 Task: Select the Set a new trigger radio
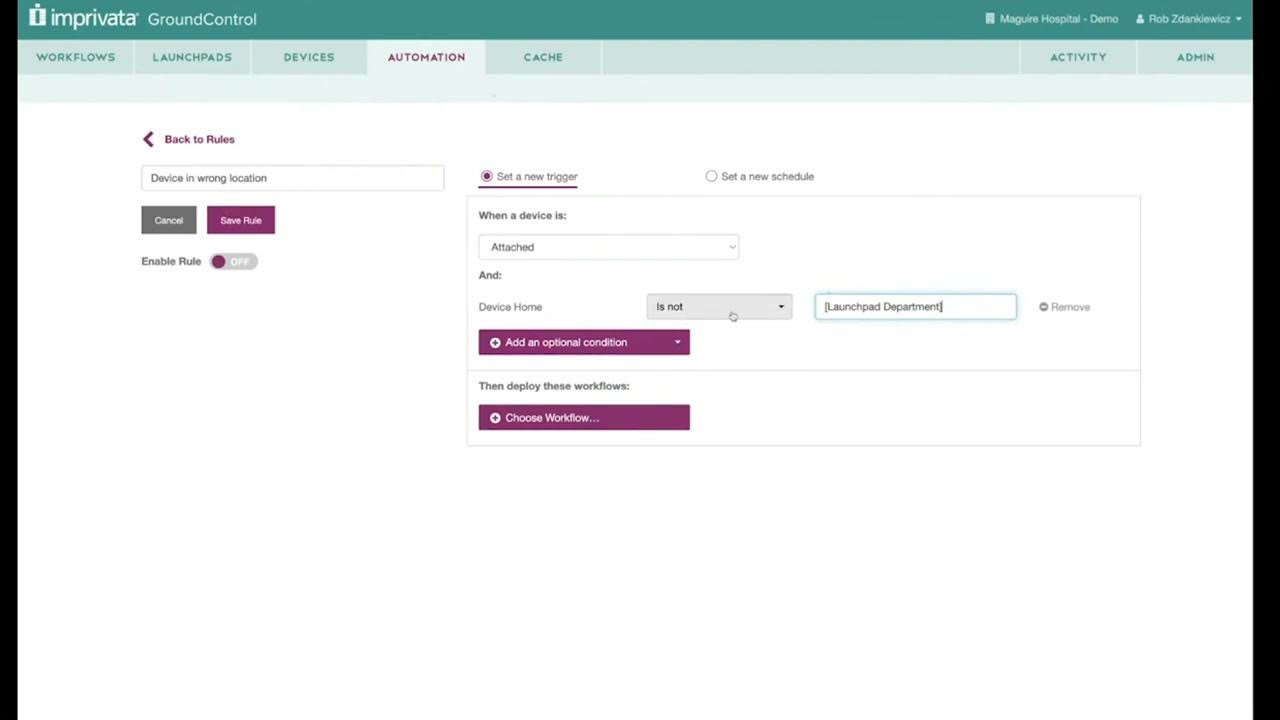[x=487, y=176]
